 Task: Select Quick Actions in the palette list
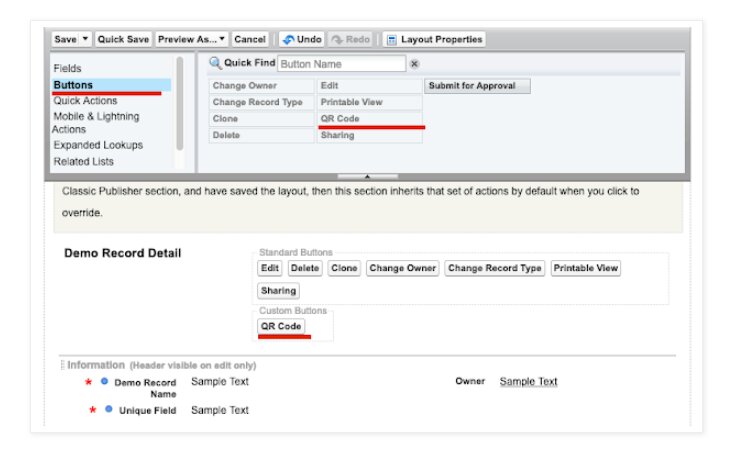pyautogui.click(x=85, y=101)
